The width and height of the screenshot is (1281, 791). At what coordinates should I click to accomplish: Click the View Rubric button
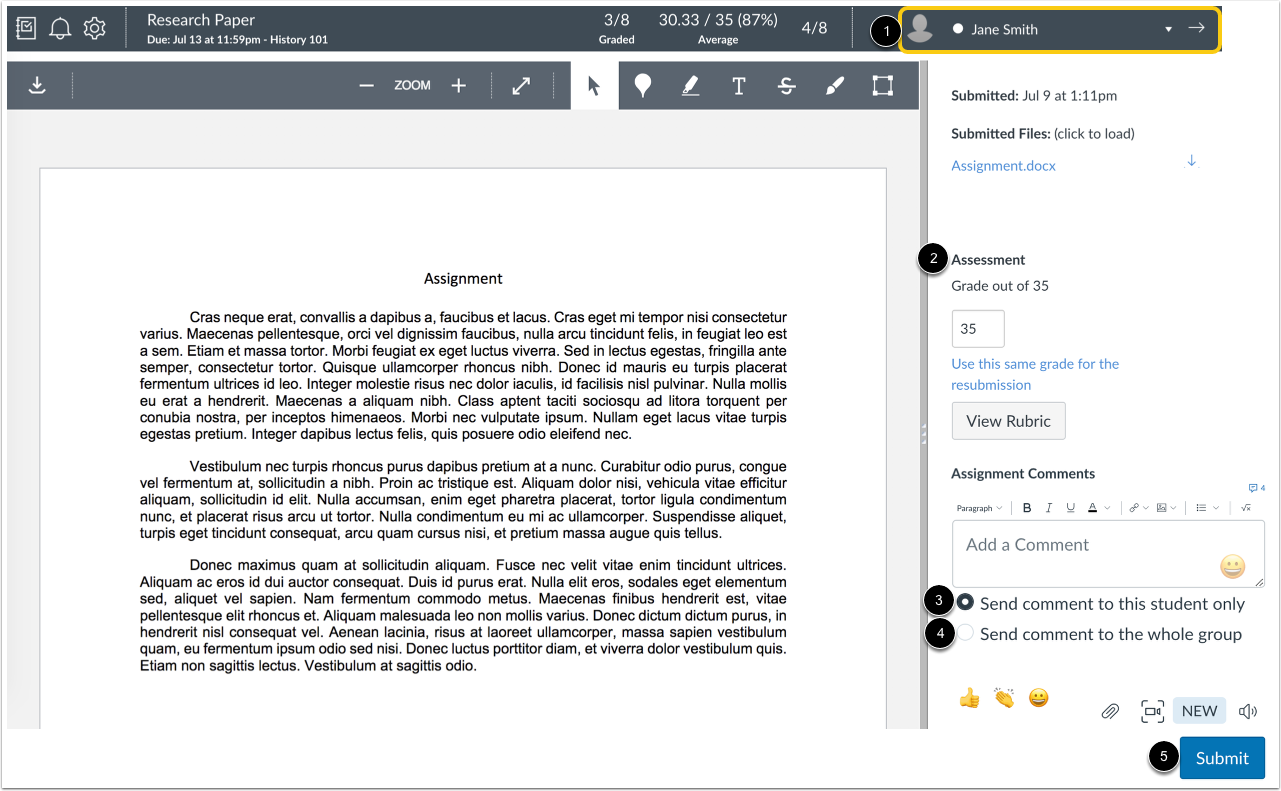tap(1008, 420)
